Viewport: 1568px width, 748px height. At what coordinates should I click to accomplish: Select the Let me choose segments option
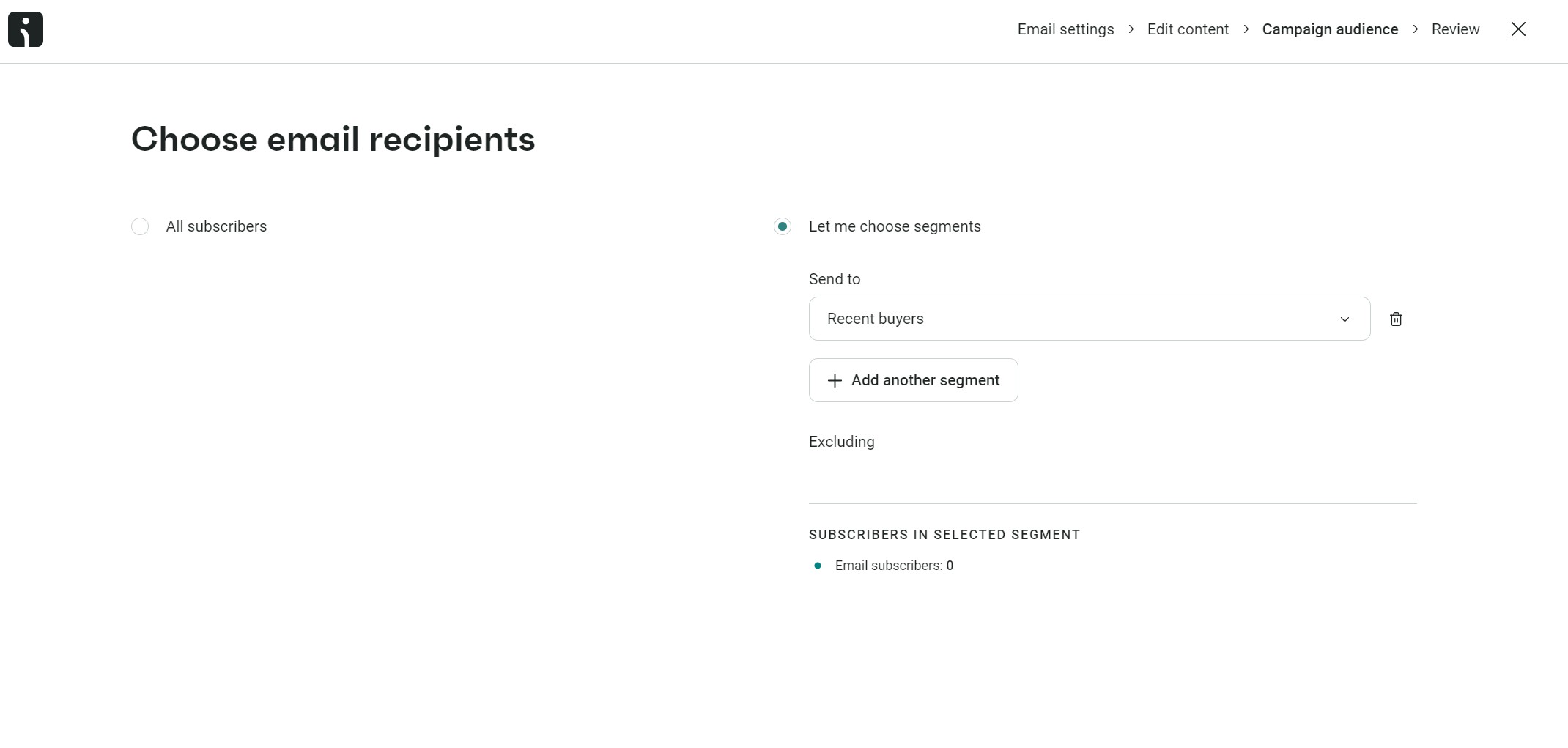pyautogui.click(x=783, y=226)
